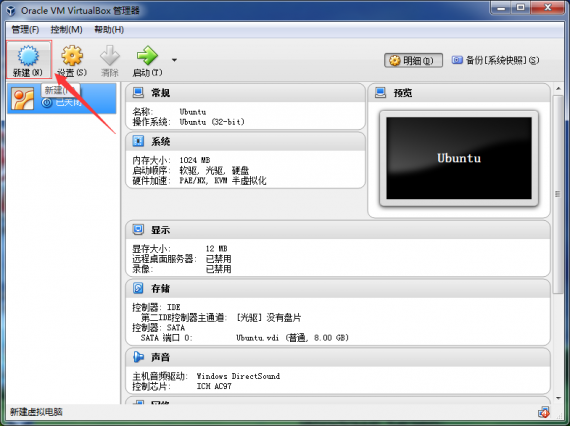
Task: Click the boot order '软驱, 光驱, 硬盘'
Action: (214, 170)
